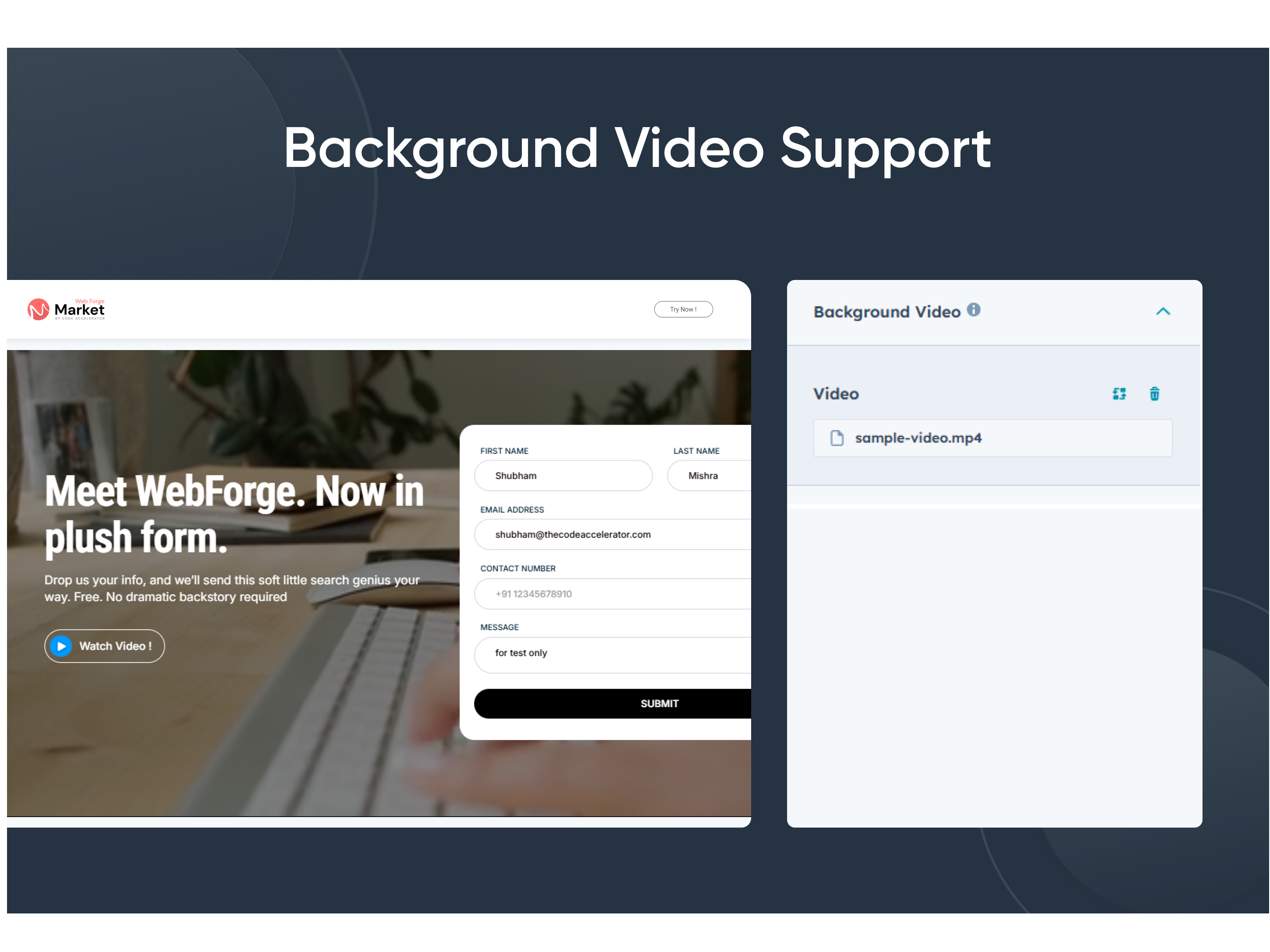Click the Message text area
Viewport: 1270px width, 952px height.
613,655
